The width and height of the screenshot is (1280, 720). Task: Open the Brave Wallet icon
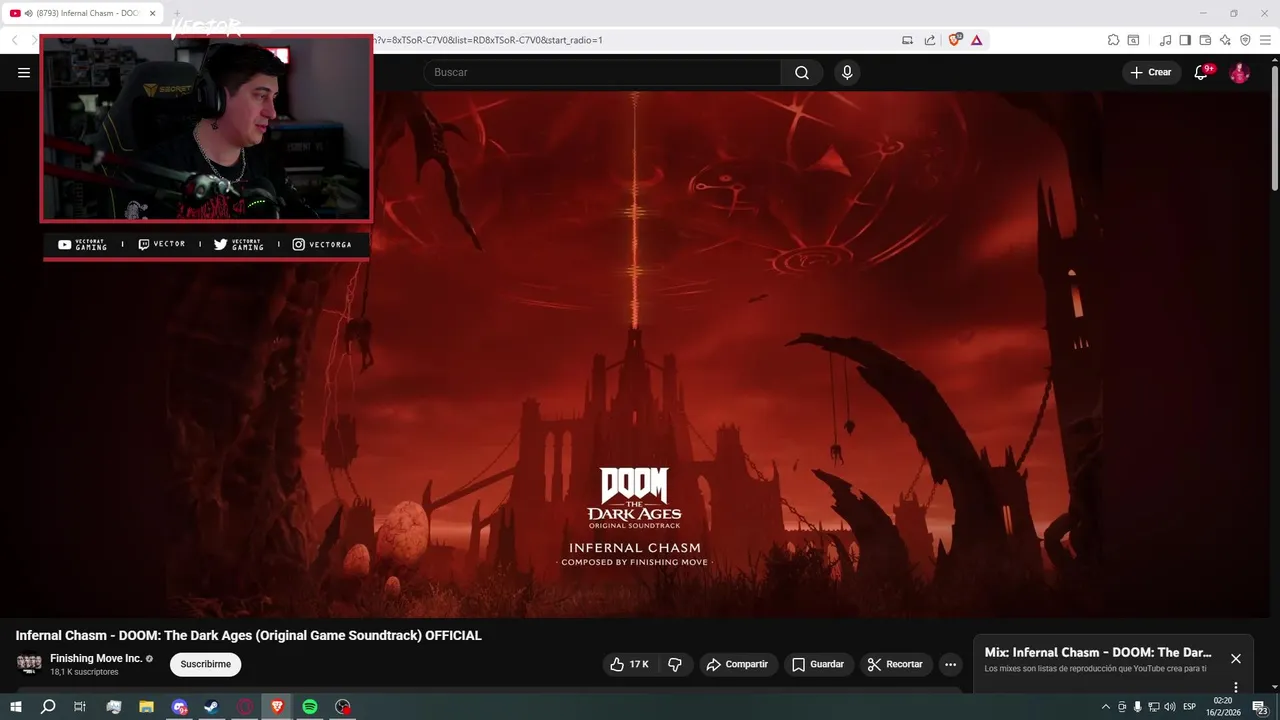click(x=1205, y=40)
